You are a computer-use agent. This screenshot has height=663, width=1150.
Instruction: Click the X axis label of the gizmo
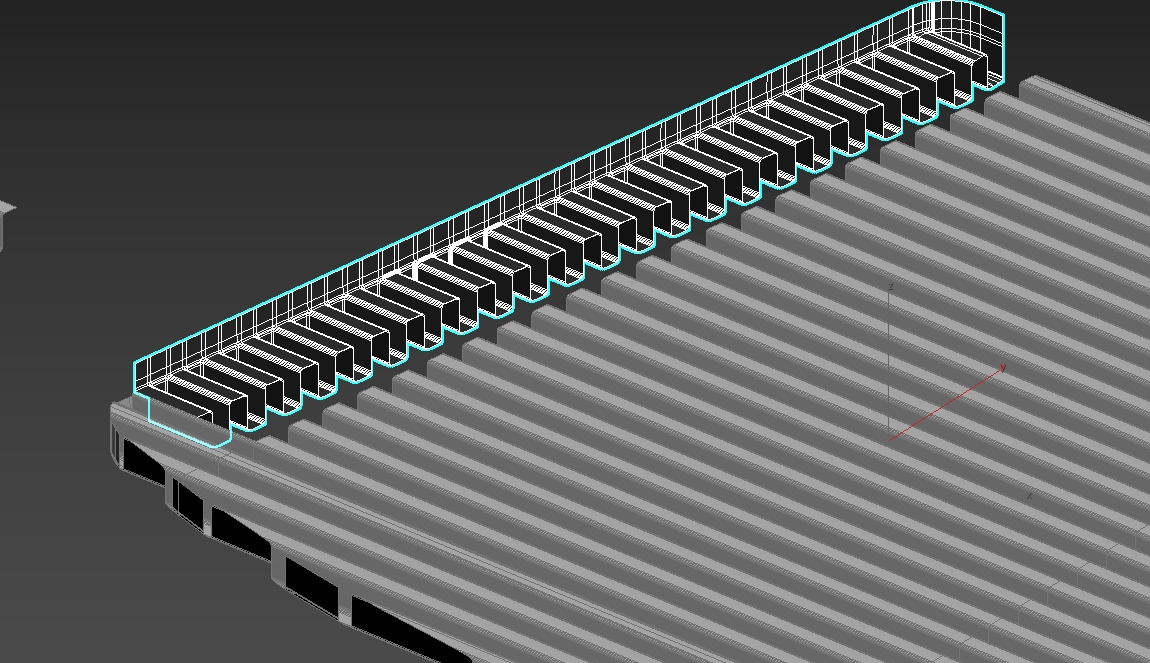pos(1030,497)
